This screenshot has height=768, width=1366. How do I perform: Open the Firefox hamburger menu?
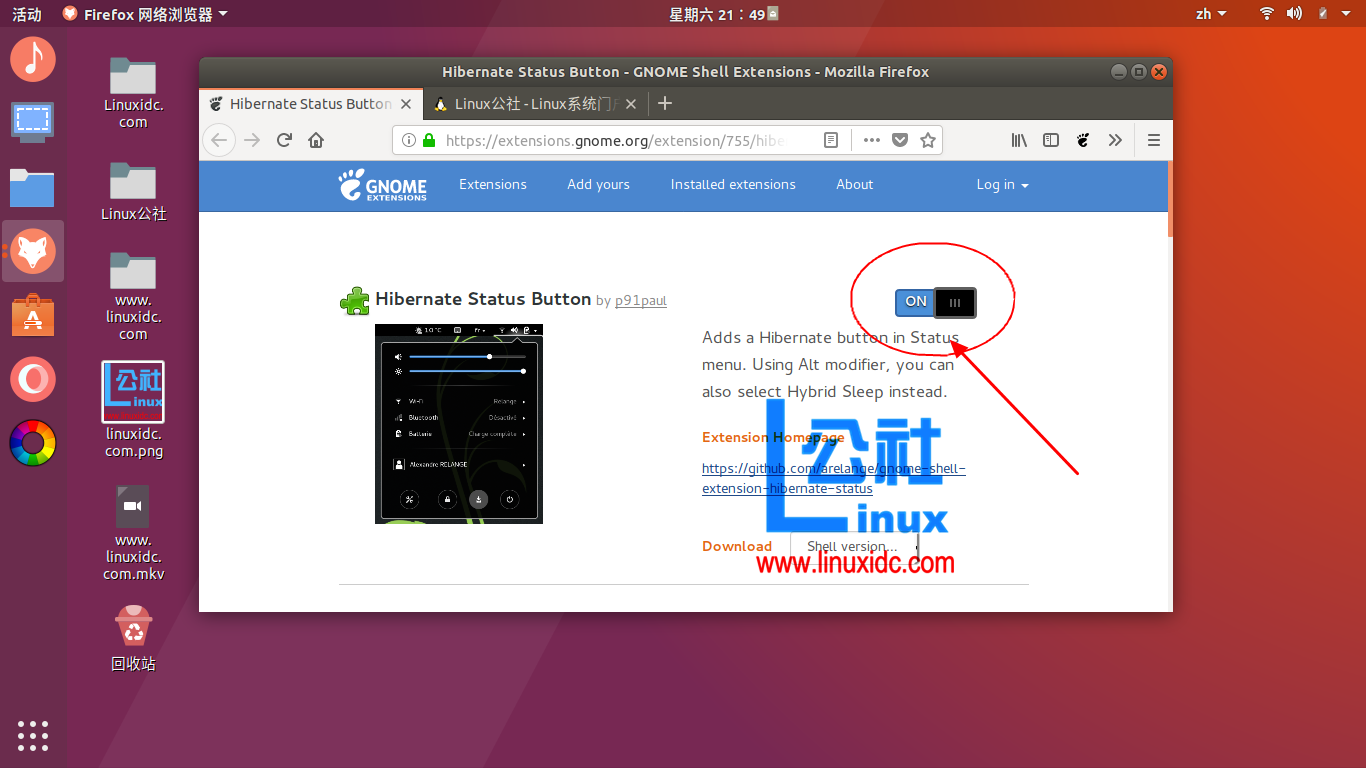1153,141
